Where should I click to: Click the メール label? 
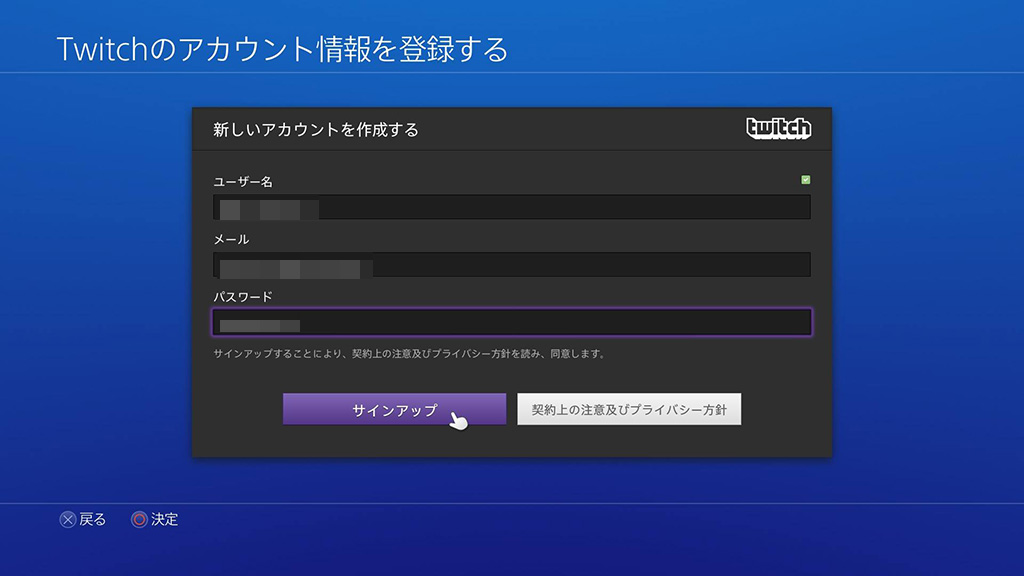point(231,239)
